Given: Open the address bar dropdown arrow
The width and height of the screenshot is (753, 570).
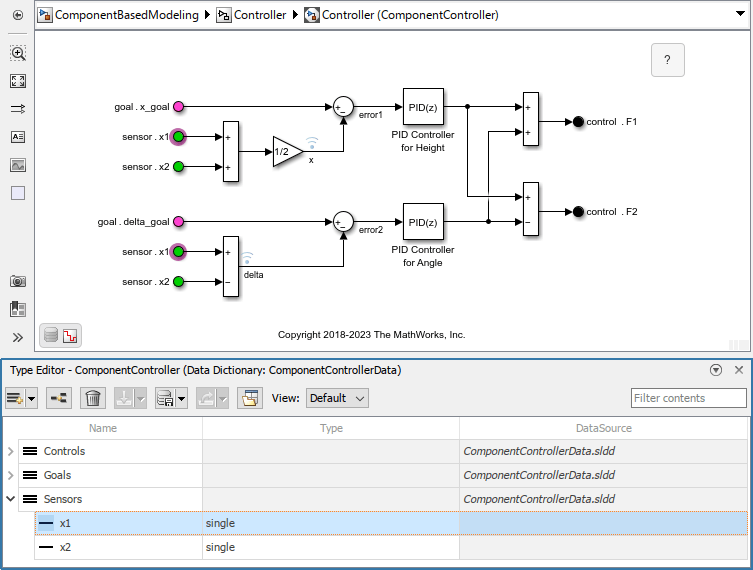Looking at the screenshot, I should click(740, 14).
